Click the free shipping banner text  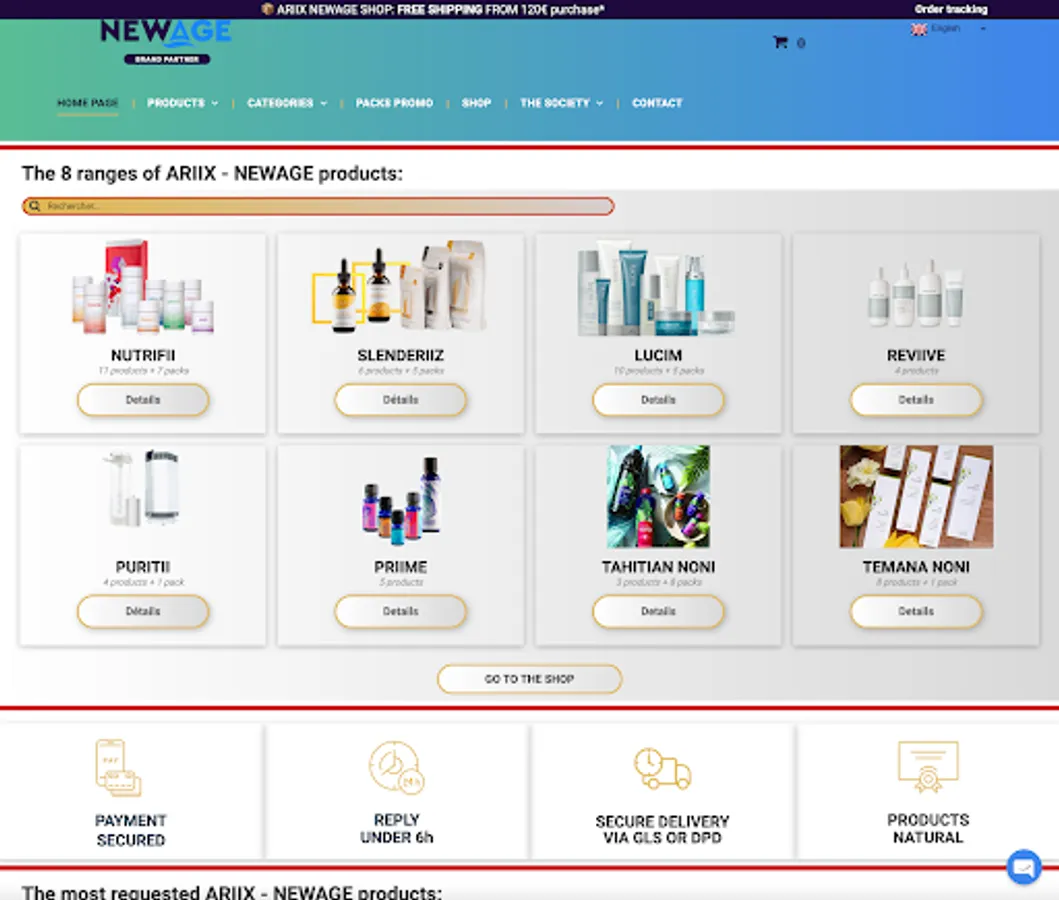click(x=440, y=9)
